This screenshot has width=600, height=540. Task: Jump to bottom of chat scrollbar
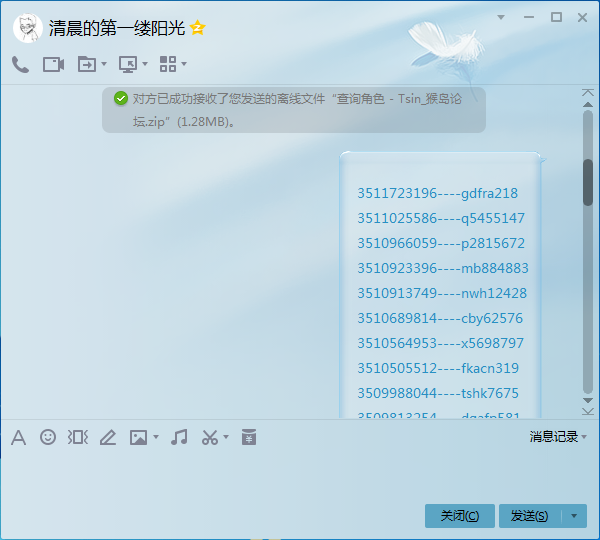click(x=588, y=411)
